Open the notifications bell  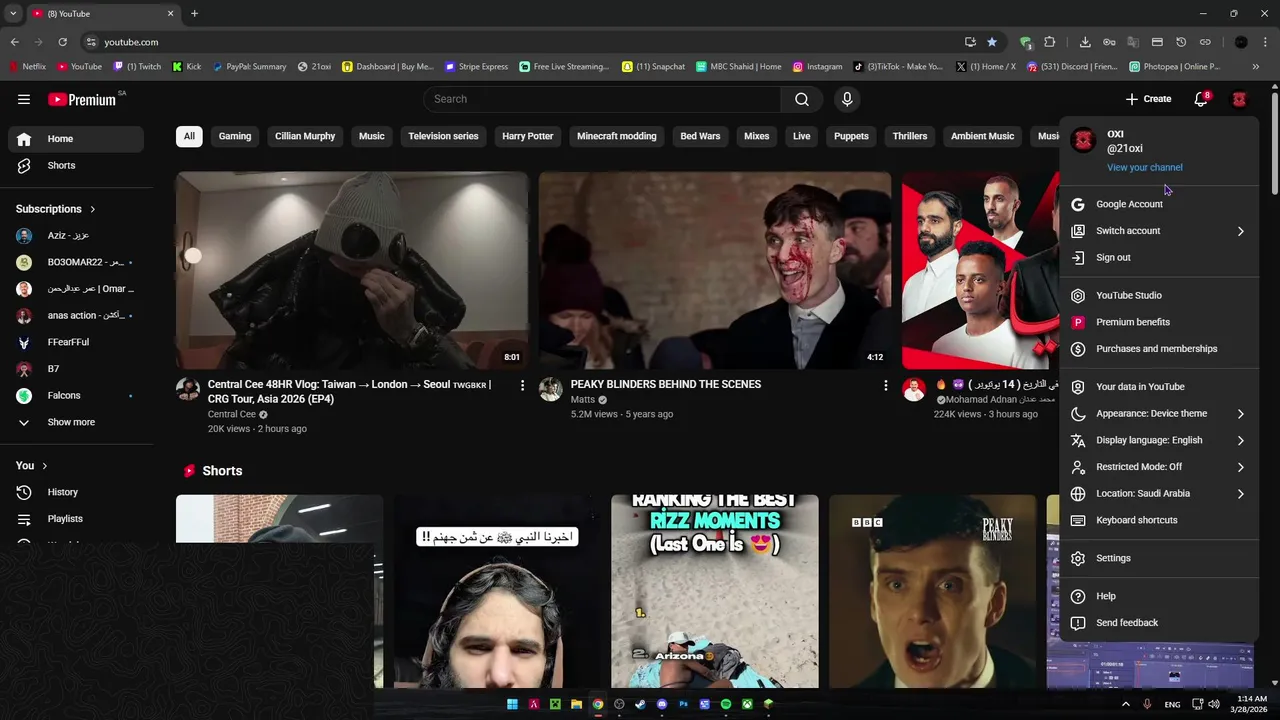pyautogui.click(x=1201, y=99)
